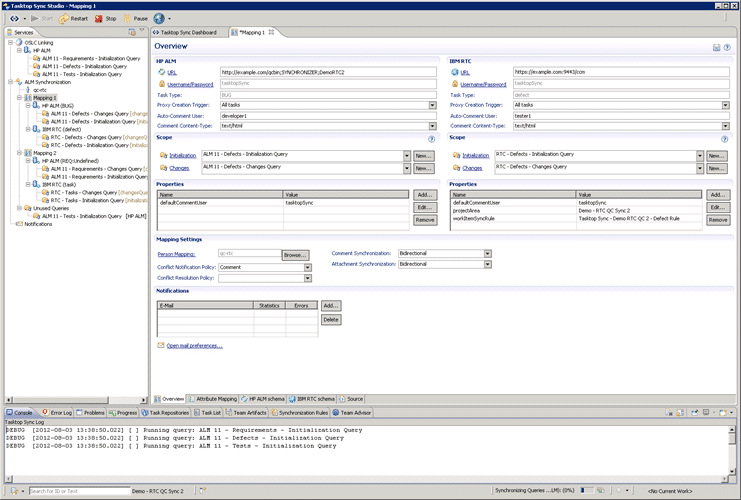This screenshot has width=741, height=500.
Task: Click the mail icon beside Open mail preferences
Action: point(161,345)
